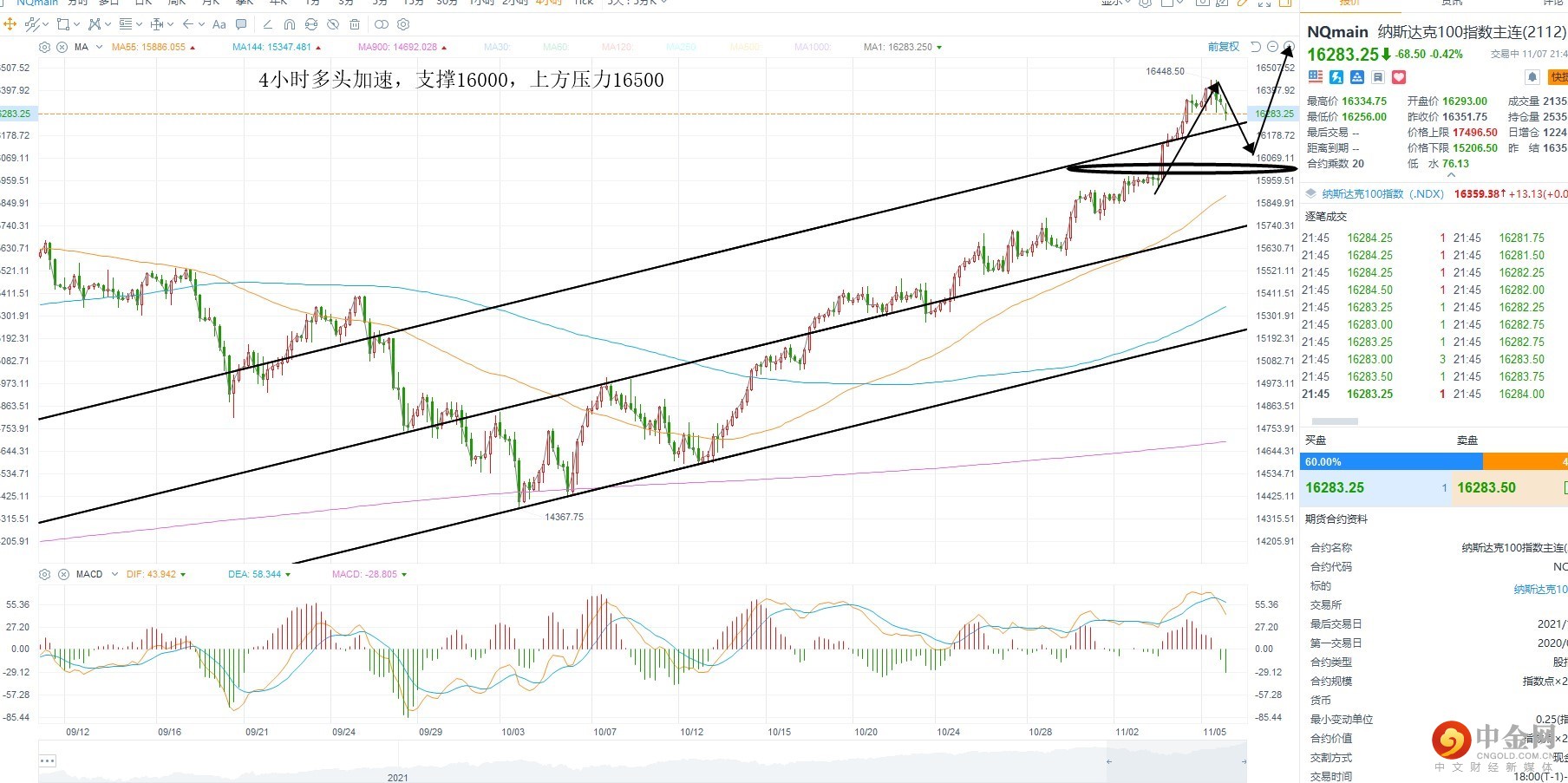
Task: Click the blue 60.00% buy ratio bar
Action: coord(1391,462)
